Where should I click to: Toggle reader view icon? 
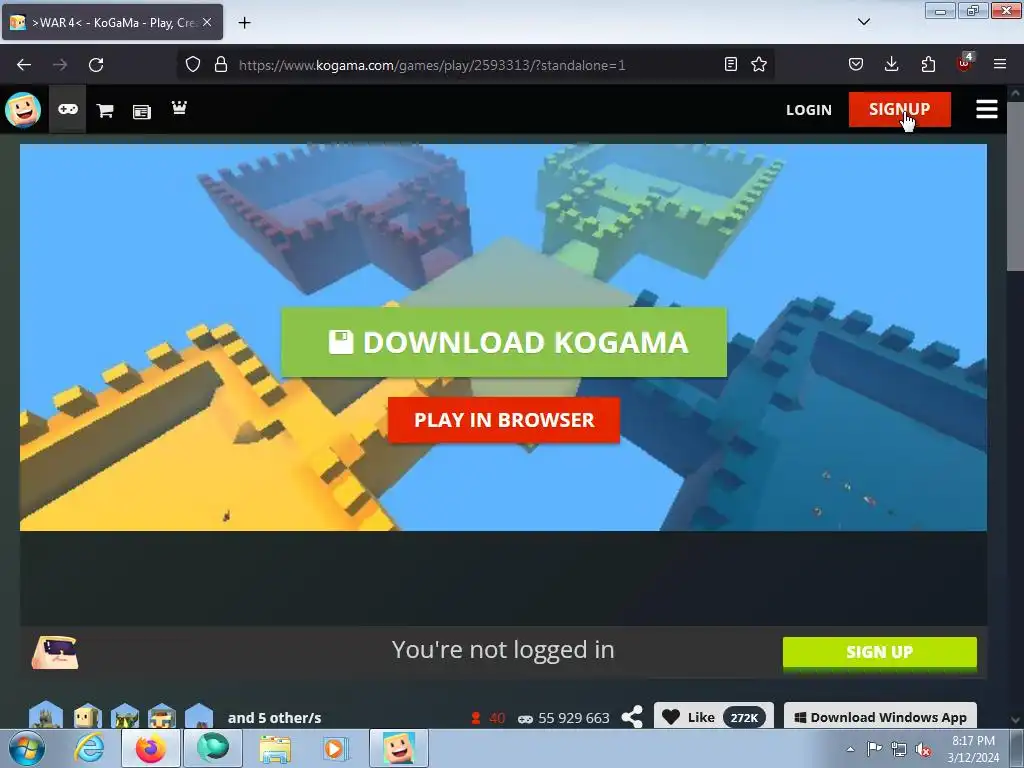click(731, 64)
